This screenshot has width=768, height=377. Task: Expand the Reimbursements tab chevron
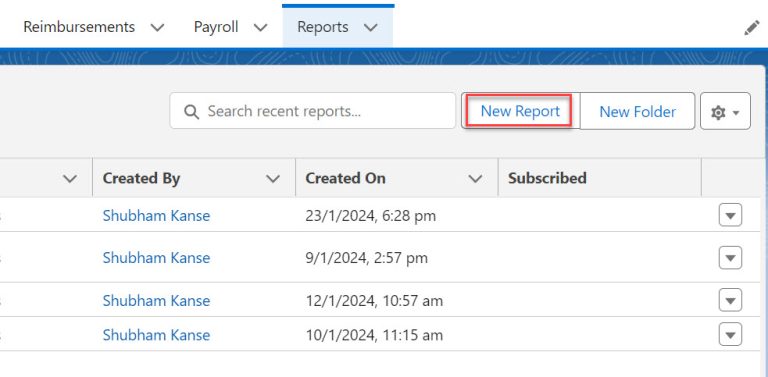coord(157,28)
